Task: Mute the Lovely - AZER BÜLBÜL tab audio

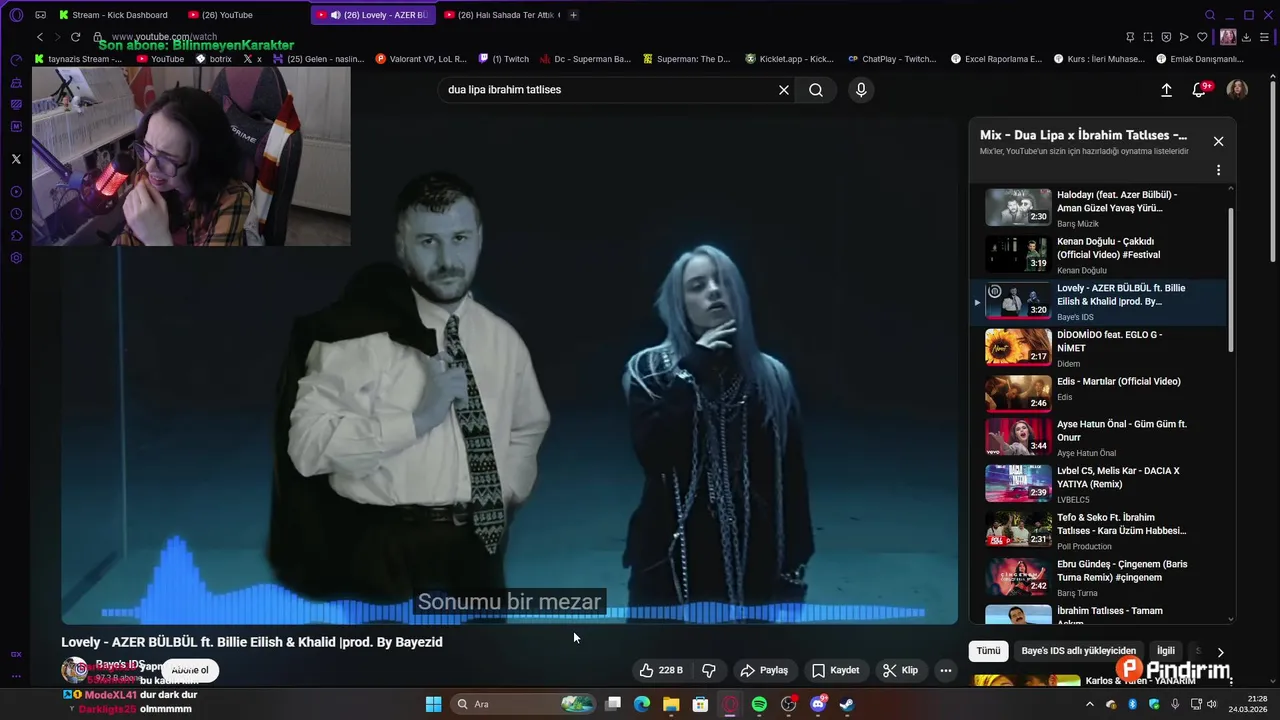Action: [334, 15]
